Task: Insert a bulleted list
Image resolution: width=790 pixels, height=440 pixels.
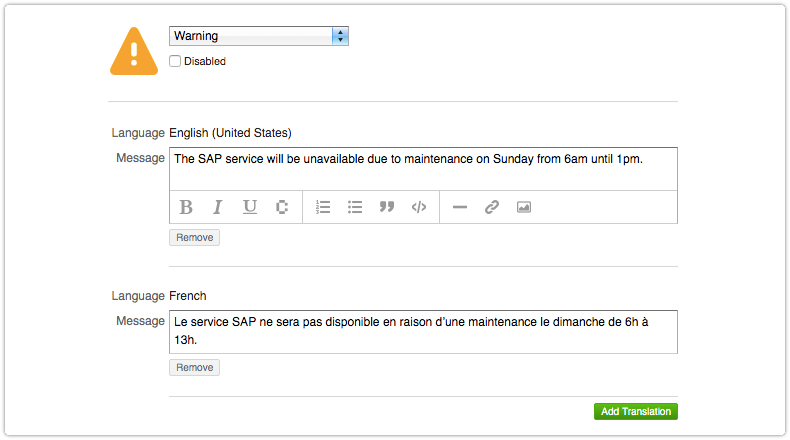Action: (x=355, y=207)
